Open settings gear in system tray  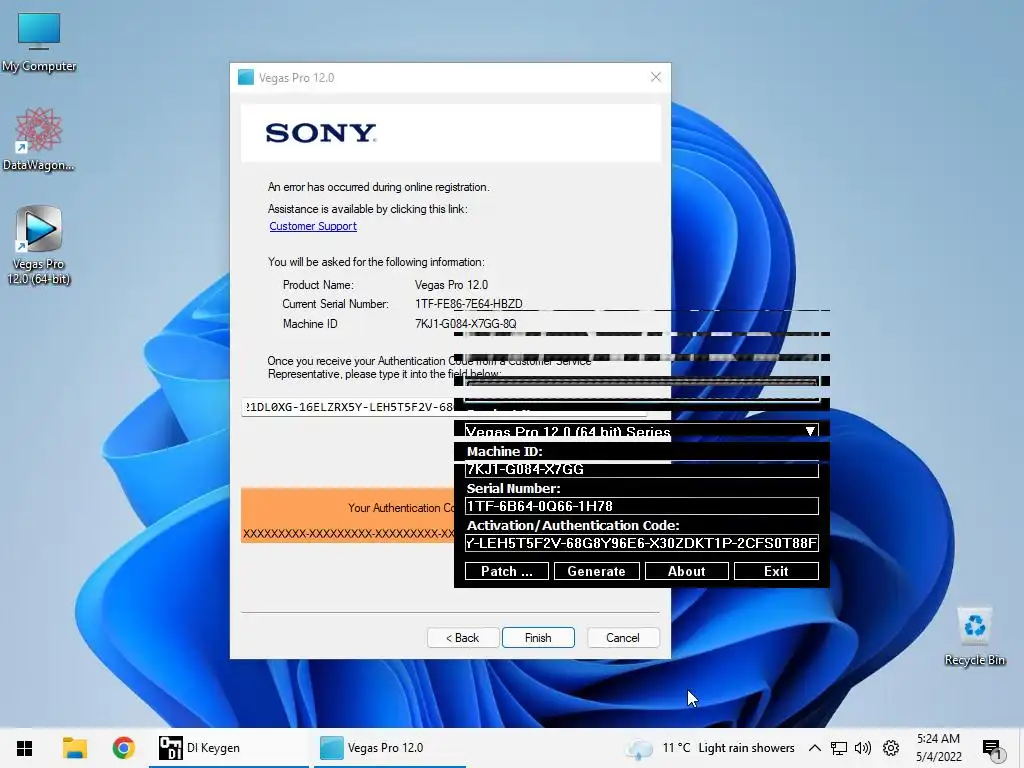(x=891, y=748)
